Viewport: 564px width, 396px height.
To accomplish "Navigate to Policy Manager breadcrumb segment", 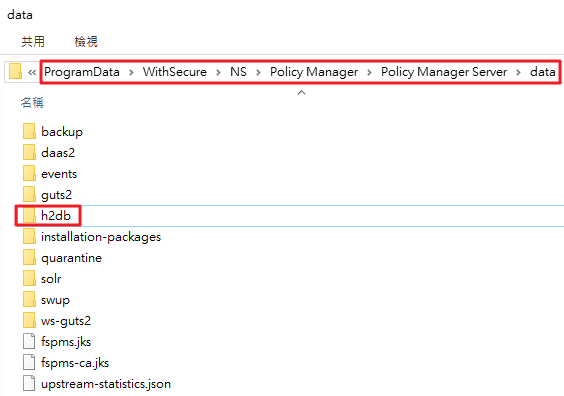I will [x=314, y=72].
